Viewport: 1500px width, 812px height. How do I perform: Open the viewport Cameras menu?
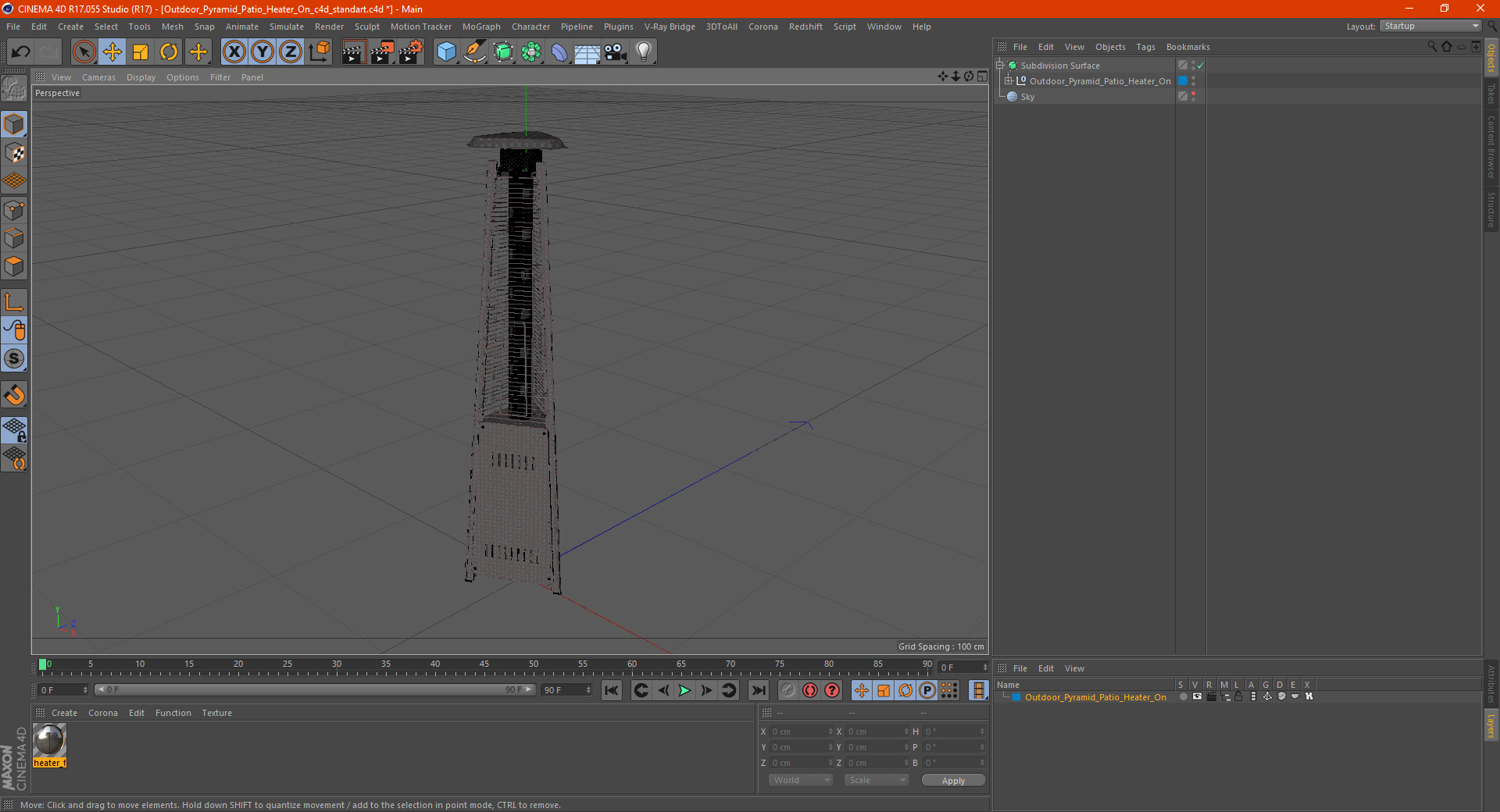pos(98,77)
